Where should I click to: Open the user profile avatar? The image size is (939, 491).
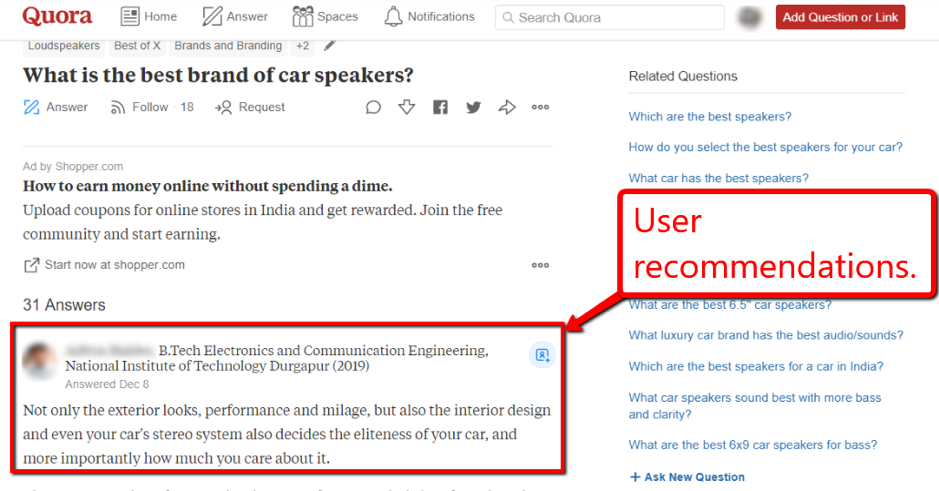pos(749,17)
